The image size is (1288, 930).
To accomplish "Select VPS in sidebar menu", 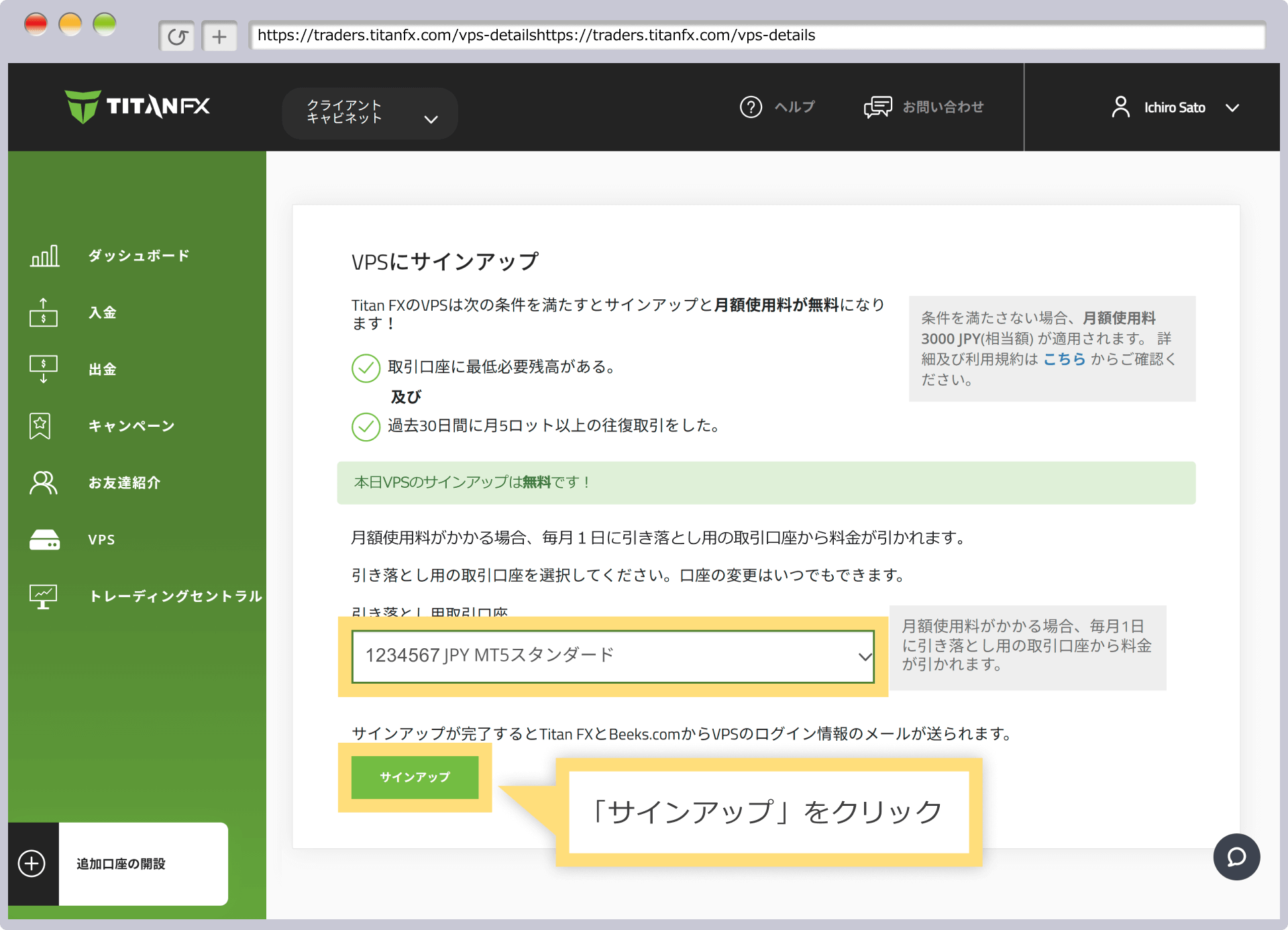I will [x=101, y=539].
